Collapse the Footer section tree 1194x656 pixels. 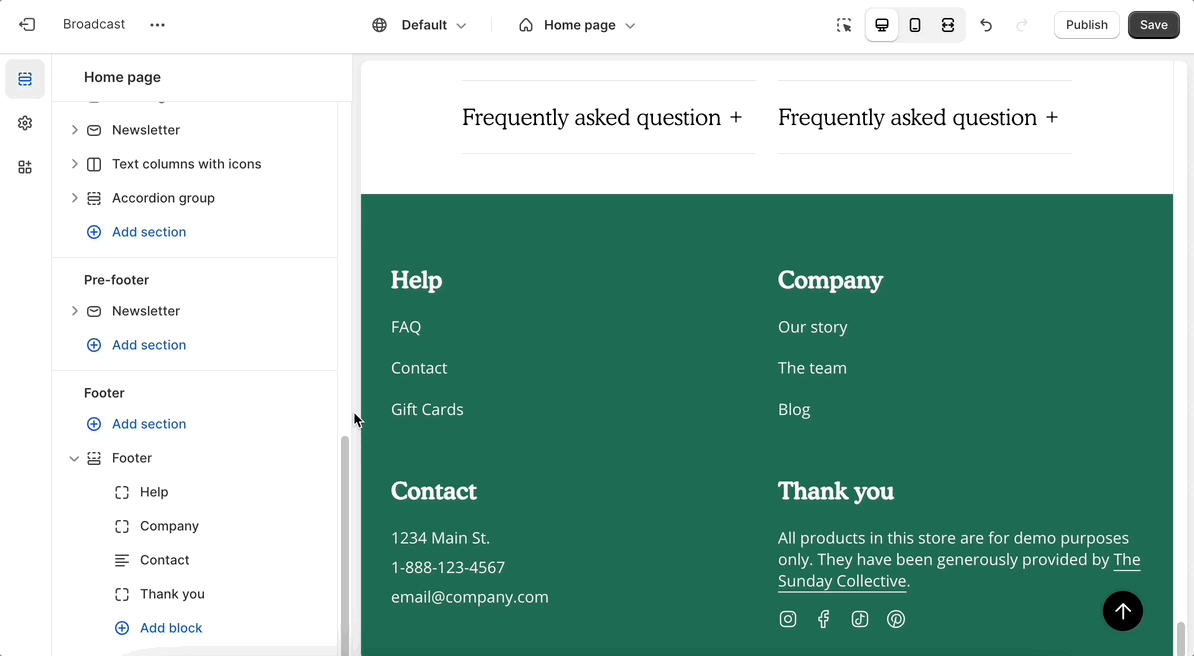74,458
